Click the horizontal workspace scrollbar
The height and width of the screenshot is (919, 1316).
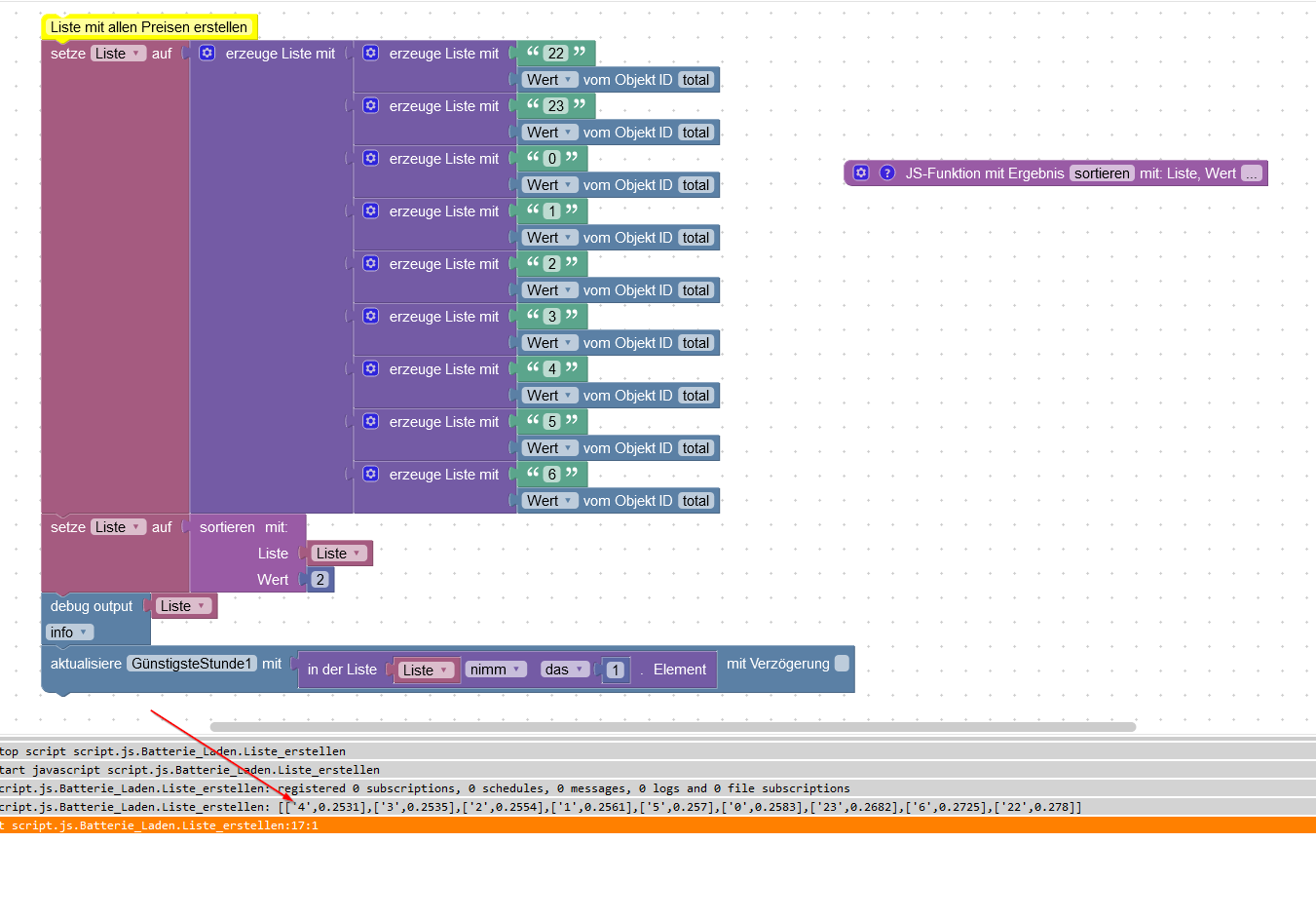[x=673, y=727]
